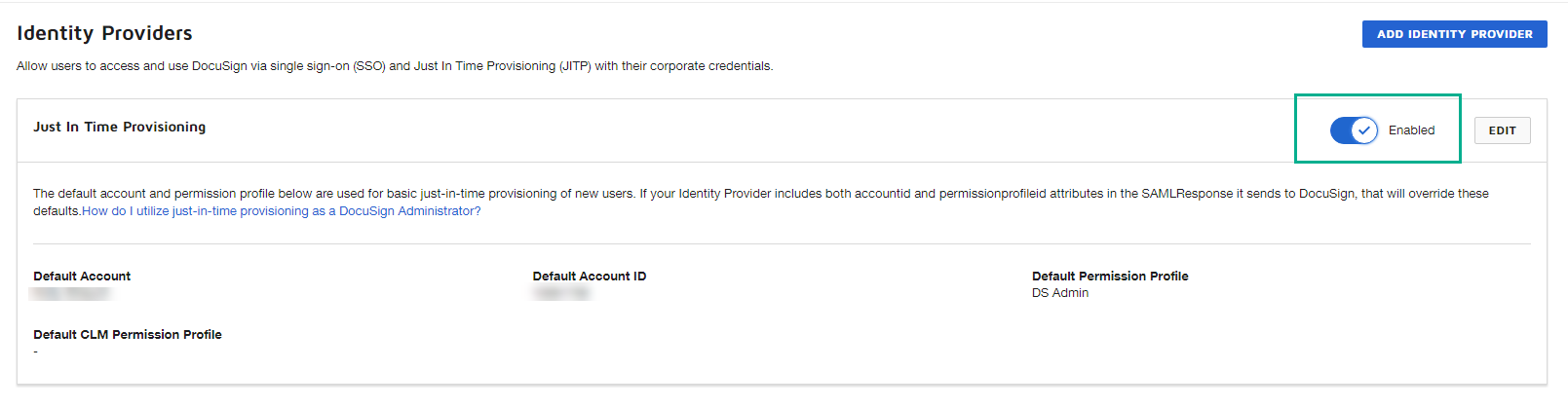Select the Just In Time Provisioning title
Image resolution: width=1568 pixels, height=407 pixels.
(119, 127)
